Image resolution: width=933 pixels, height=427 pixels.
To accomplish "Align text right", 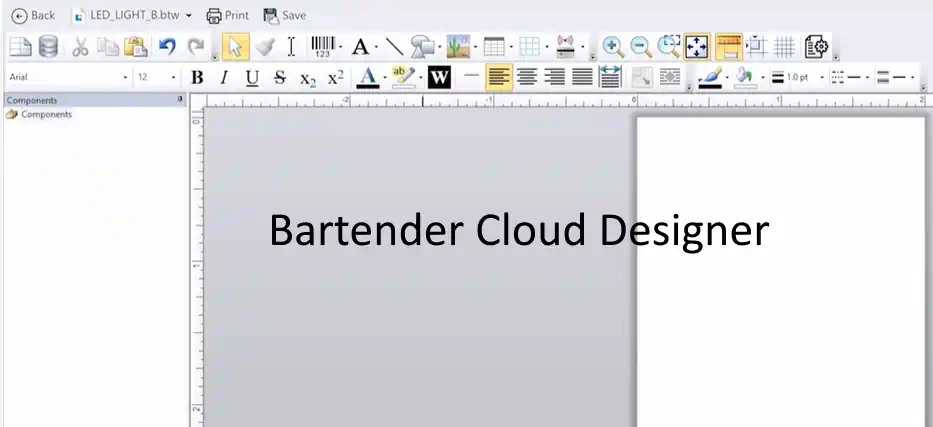I will tap(555, 77).
